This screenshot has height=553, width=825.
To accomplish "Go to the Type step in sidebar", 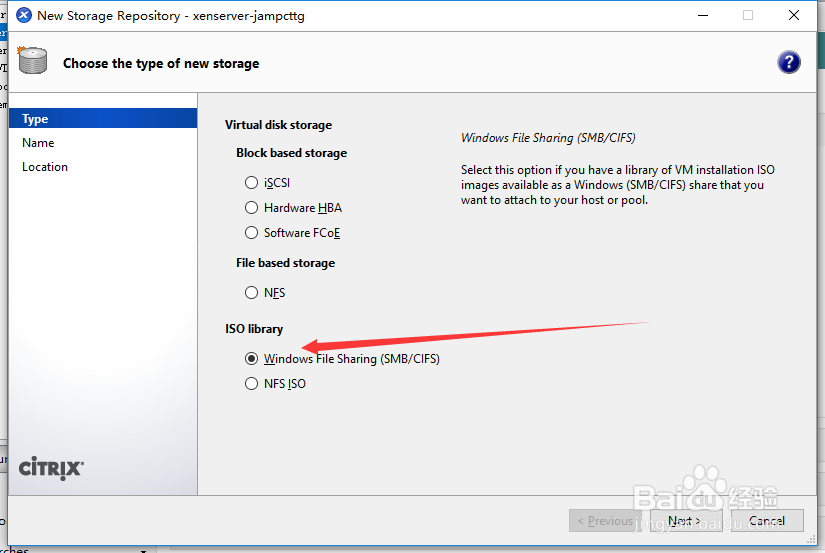I will point(35,119).
